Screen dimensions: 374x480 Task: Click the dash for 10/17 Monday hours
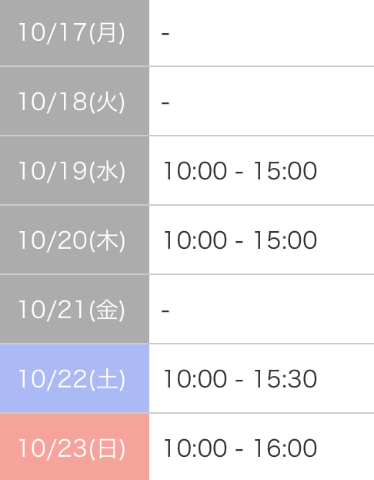pyautogui.click(x=165, y=33)
